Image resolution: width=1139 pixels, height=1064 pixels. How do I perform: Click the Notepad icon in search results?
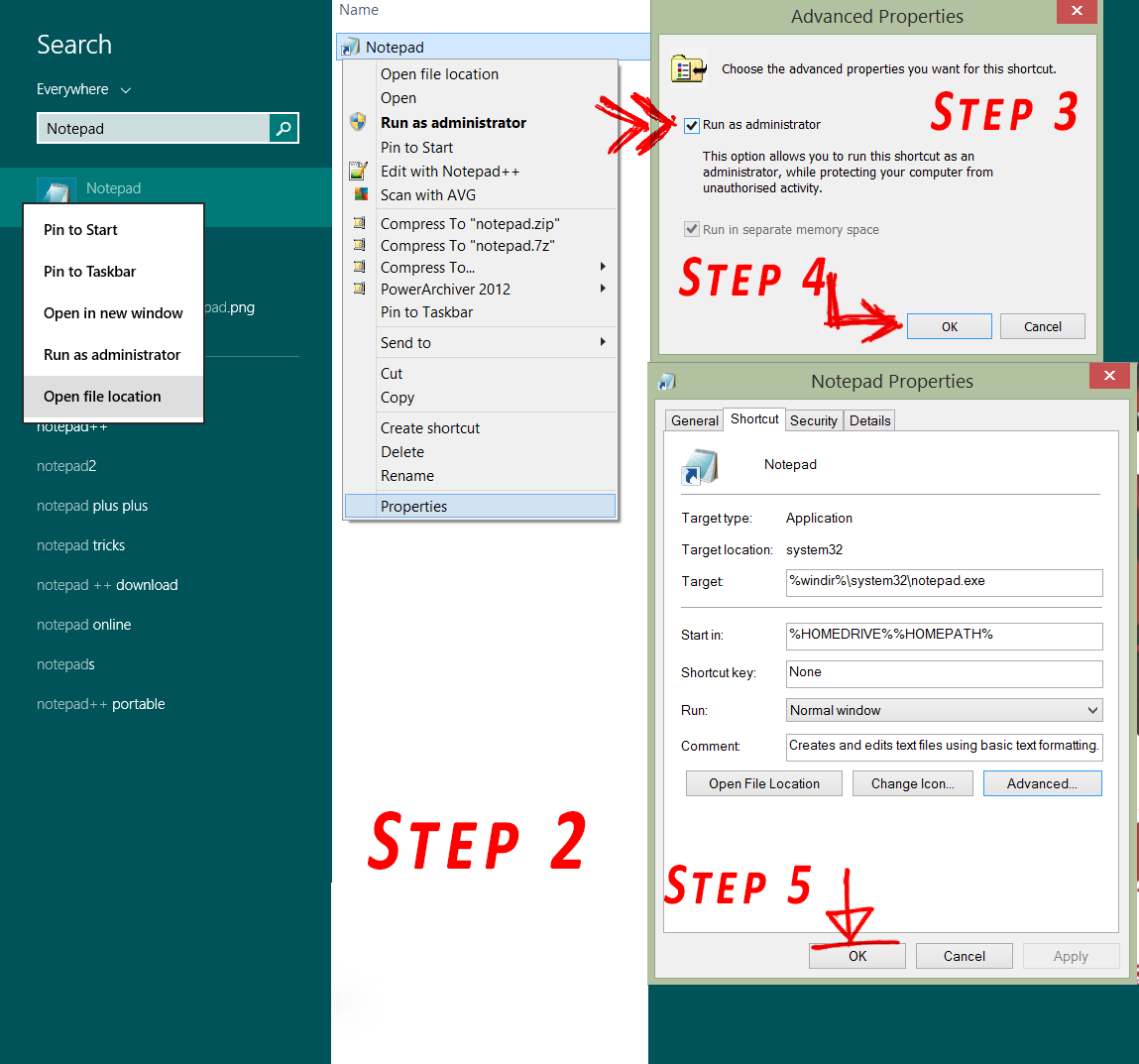(x=57, y=188)
